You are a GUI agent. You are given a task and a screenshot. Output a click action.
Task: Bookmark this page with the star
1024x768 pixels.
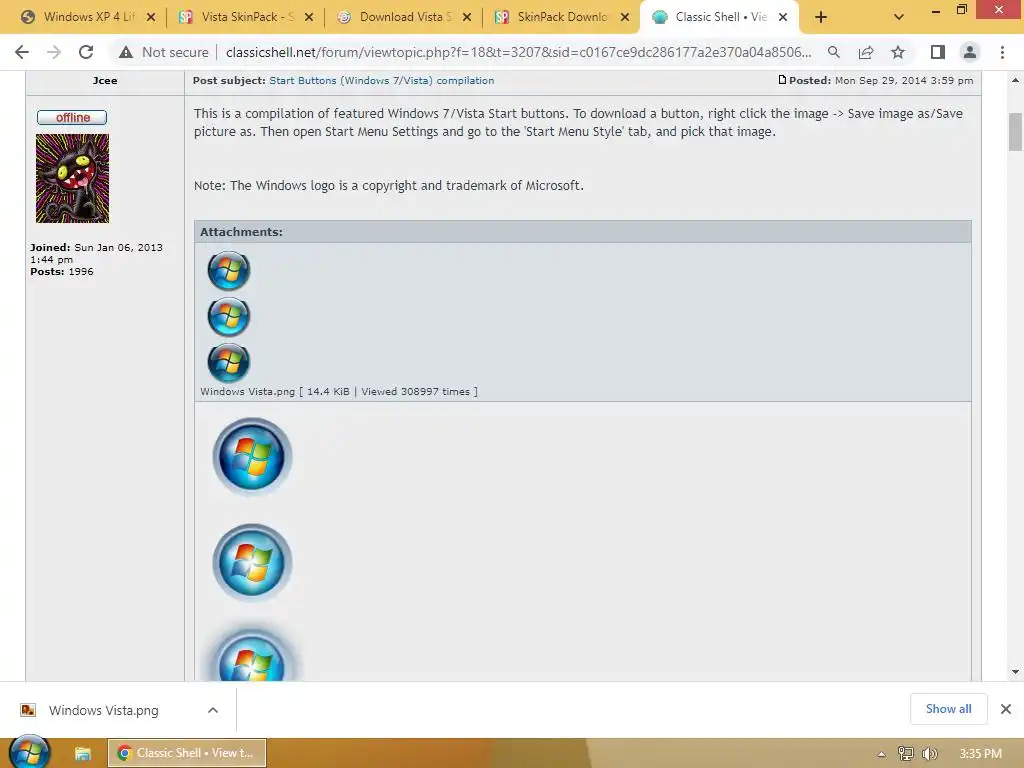click(x=898, y=52)
